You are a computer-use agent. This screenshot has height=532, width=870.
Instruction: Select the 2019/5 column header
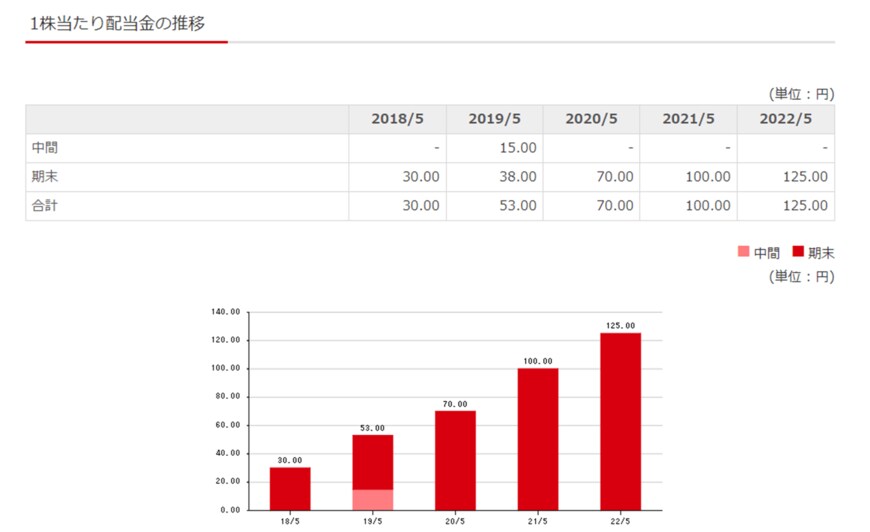click(494, 119)
